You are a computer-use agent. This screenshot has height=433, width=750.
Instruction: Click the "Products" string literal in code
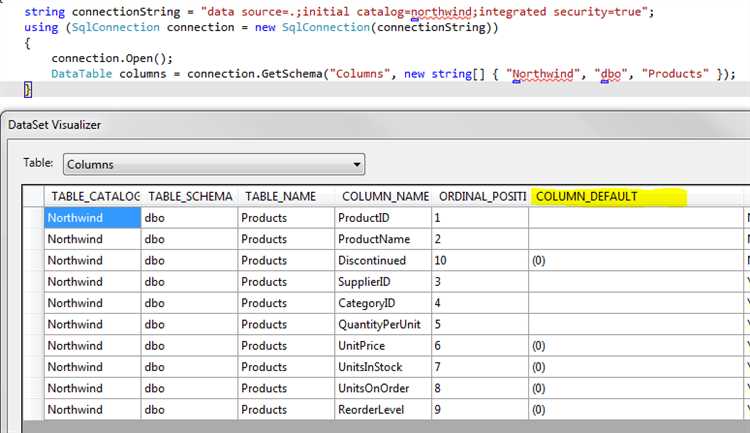pos(675,74)
